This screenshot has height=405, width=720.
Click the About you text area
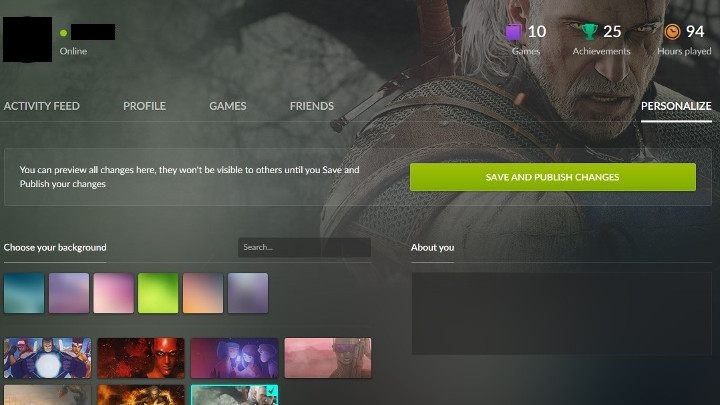point(561,313)
